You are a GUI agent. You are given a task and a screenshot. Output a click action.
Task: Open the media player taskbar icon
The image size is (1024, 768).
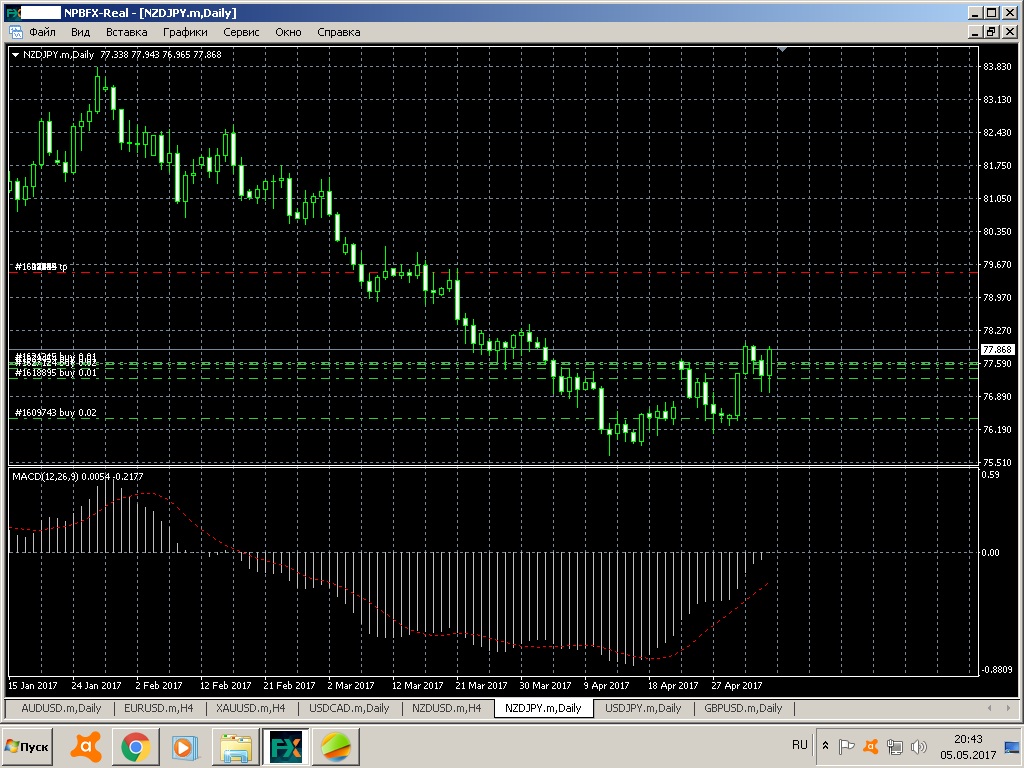(184, 746)
